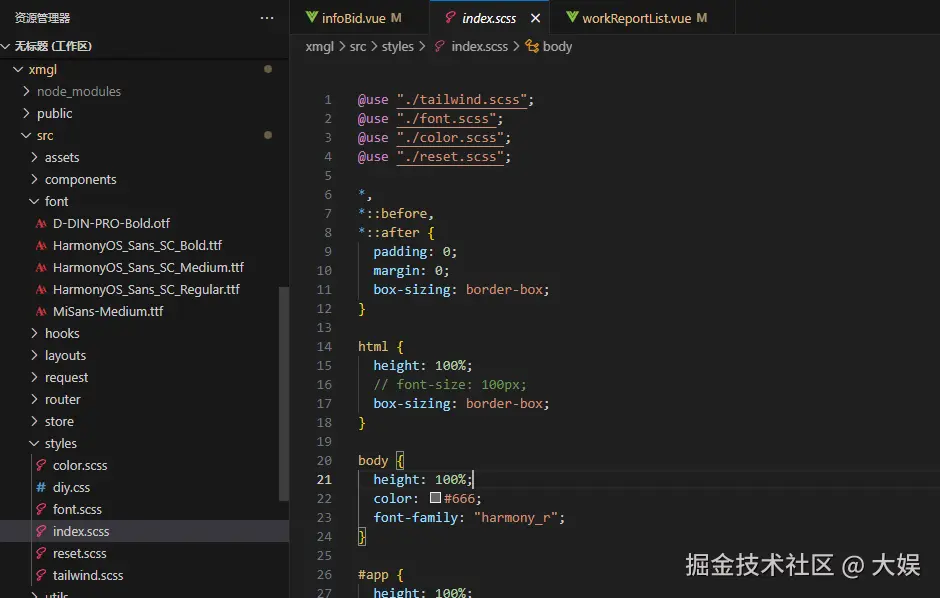Expand the components folder
This screenshot has width=940, height=598.
click(x=34, y=179)
